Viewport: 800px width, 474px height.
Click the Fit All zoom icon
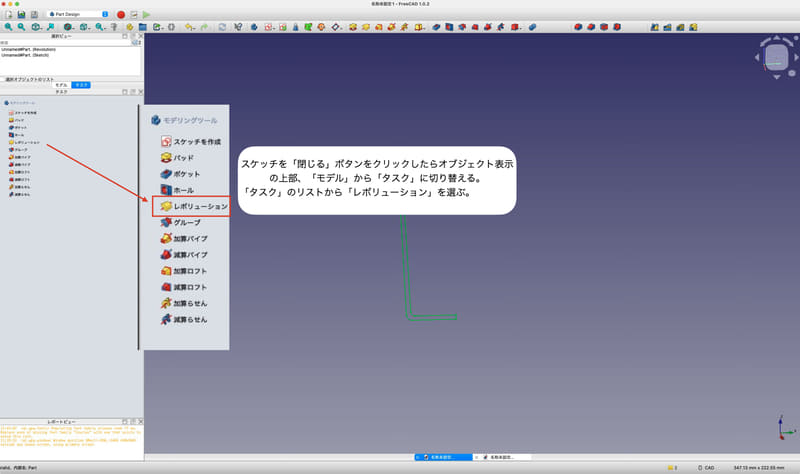pos(8,27)
